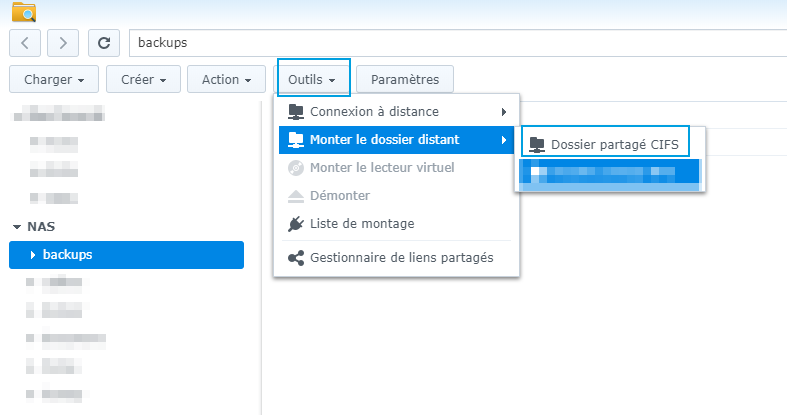Click the Liste de montage plug icon

295,224
